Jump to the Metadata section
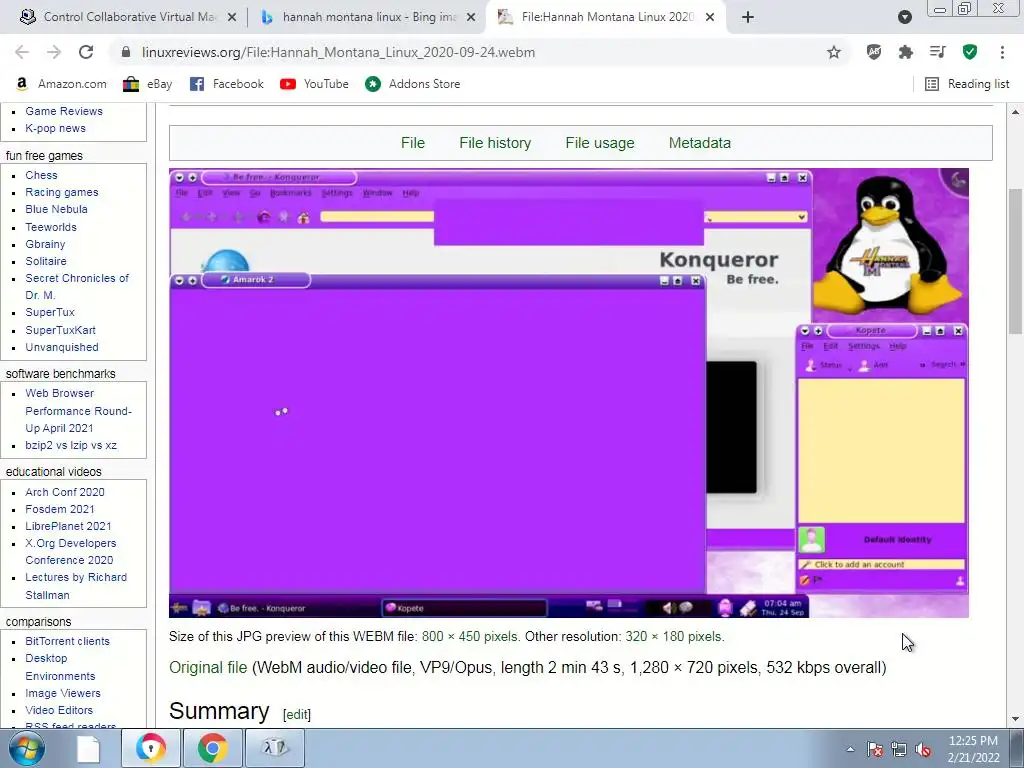Screen dimensions: 1024x768 coord(699,143)
